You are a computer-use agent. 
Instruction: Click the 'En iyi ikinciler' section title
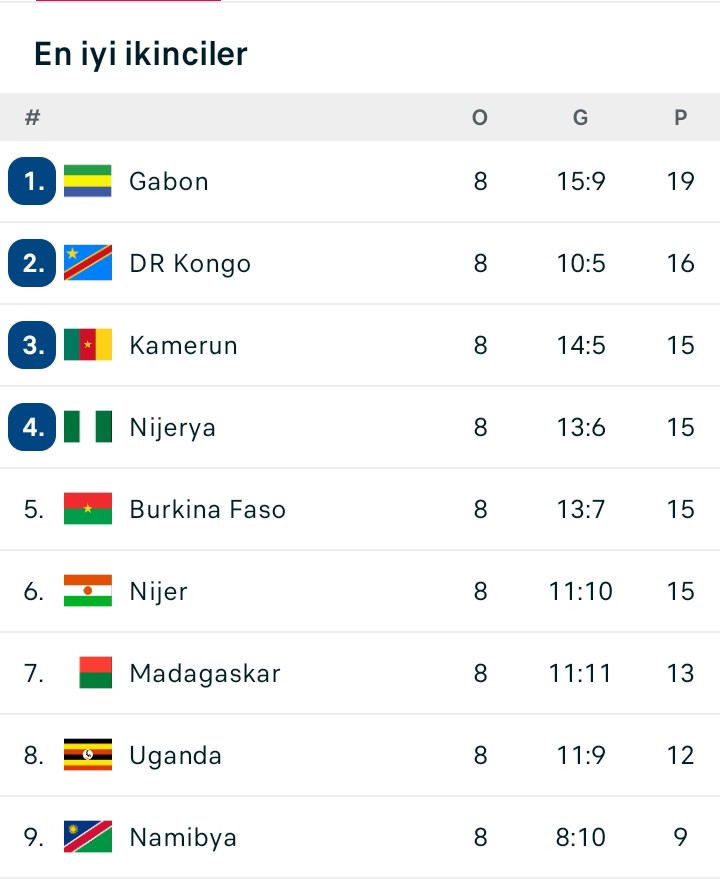pos(141,54)
